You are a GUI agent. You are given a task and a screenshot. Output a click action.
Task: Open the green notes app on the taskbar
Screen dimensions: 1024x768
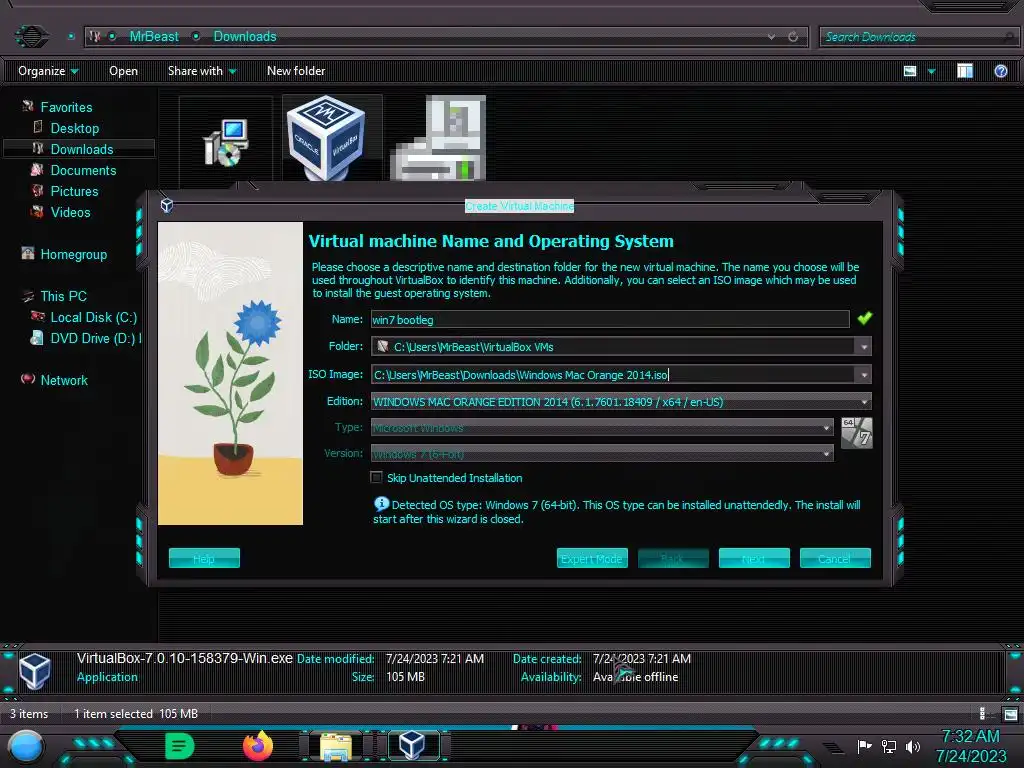point(180,746)
